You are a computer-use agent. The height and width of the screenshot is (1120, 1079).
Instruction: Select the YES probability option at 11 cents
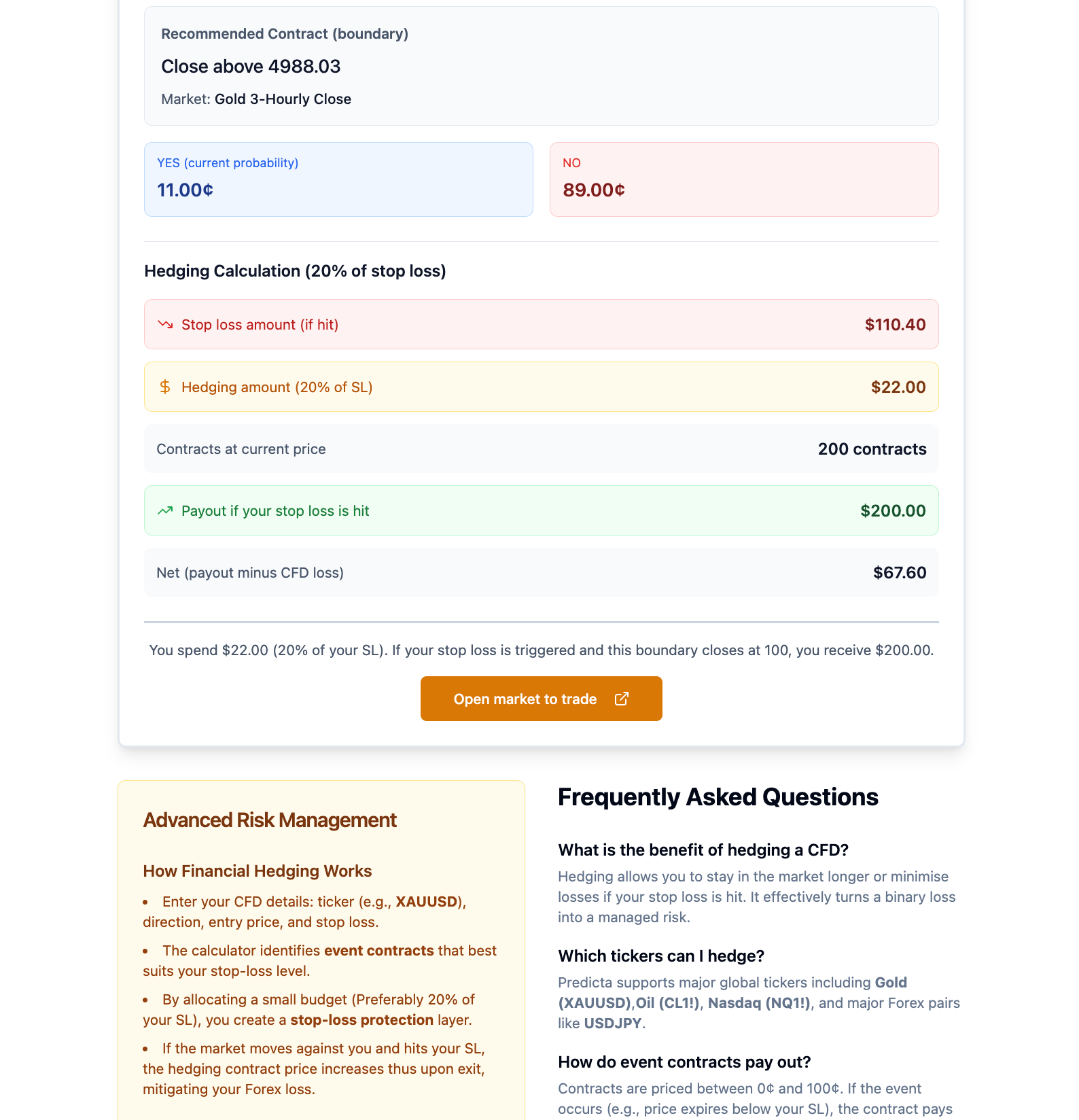pos(338,179)
